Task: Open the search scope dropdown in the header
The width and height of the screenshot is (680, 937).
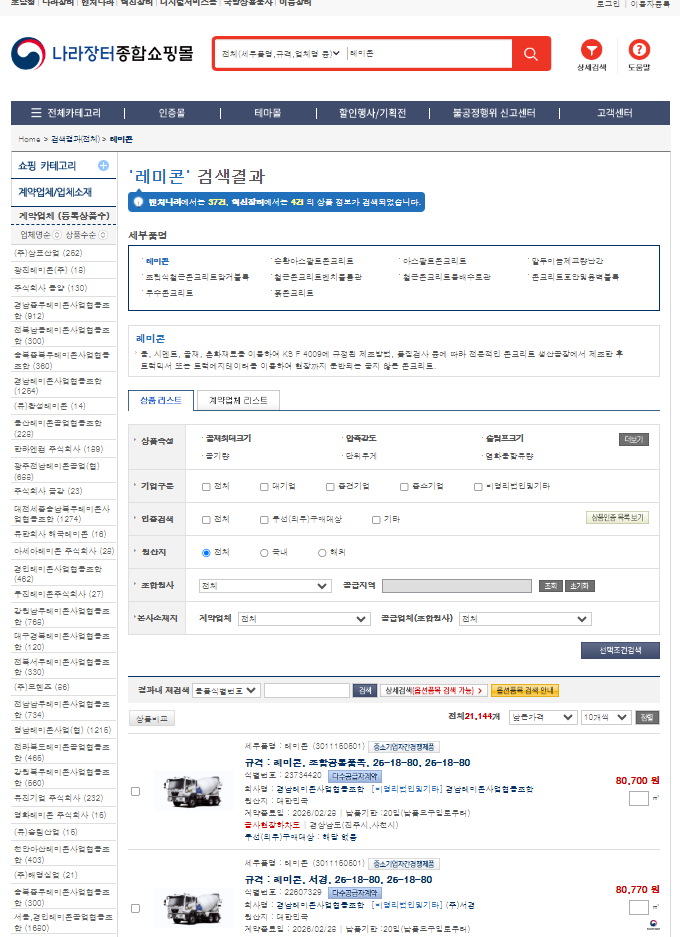Action: point(280,54)
